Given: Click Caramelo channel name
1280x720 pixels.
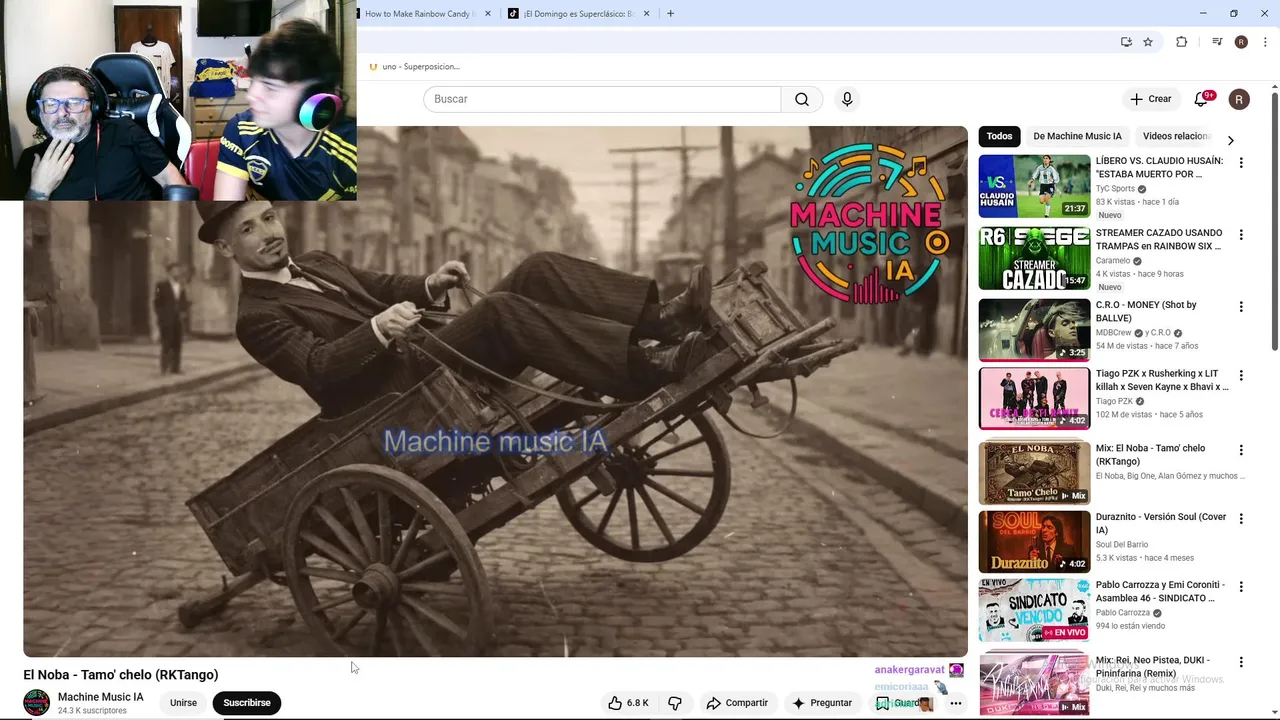Looking at the screenshot, I should click(1113, 261).
